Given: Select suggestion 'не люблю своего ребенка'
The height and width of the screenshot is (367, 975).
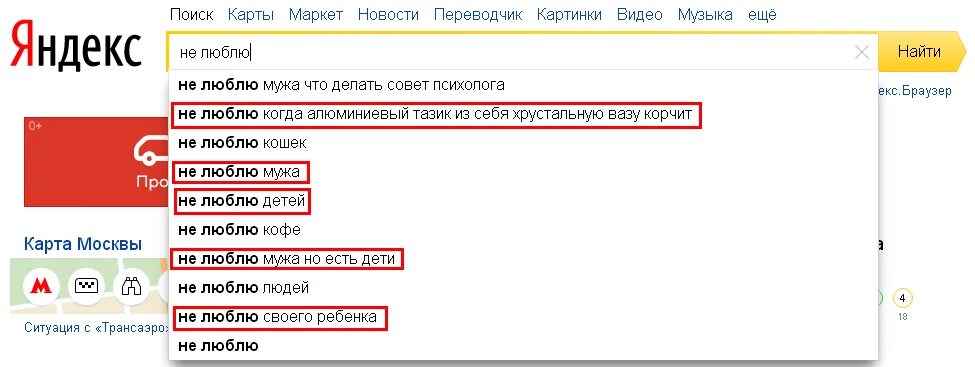Looking at the screenshot, I should (x=524, y=317).
